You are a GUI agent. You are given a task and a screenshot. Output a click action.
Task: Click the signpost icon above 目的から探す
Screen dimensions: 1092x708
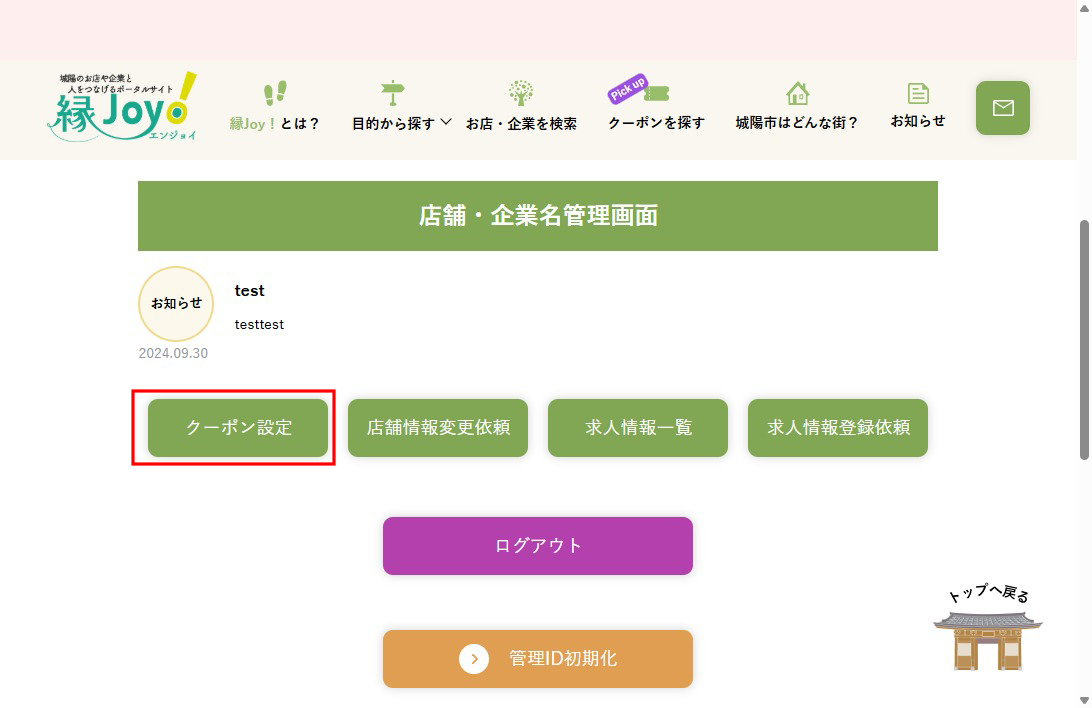pyautogui.click(x=391, y=91)
